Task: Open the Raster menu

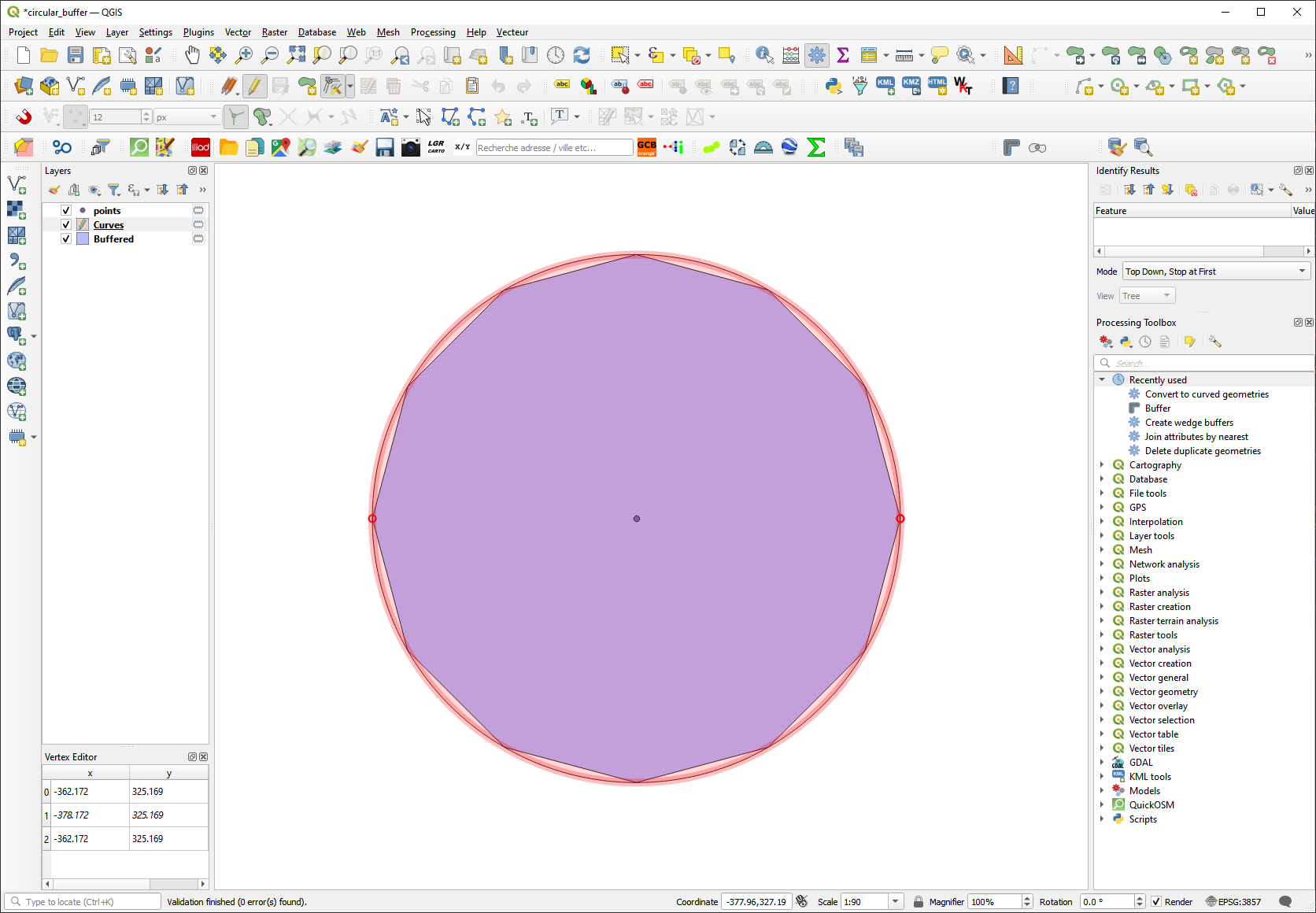Action: tap(275, 32)
